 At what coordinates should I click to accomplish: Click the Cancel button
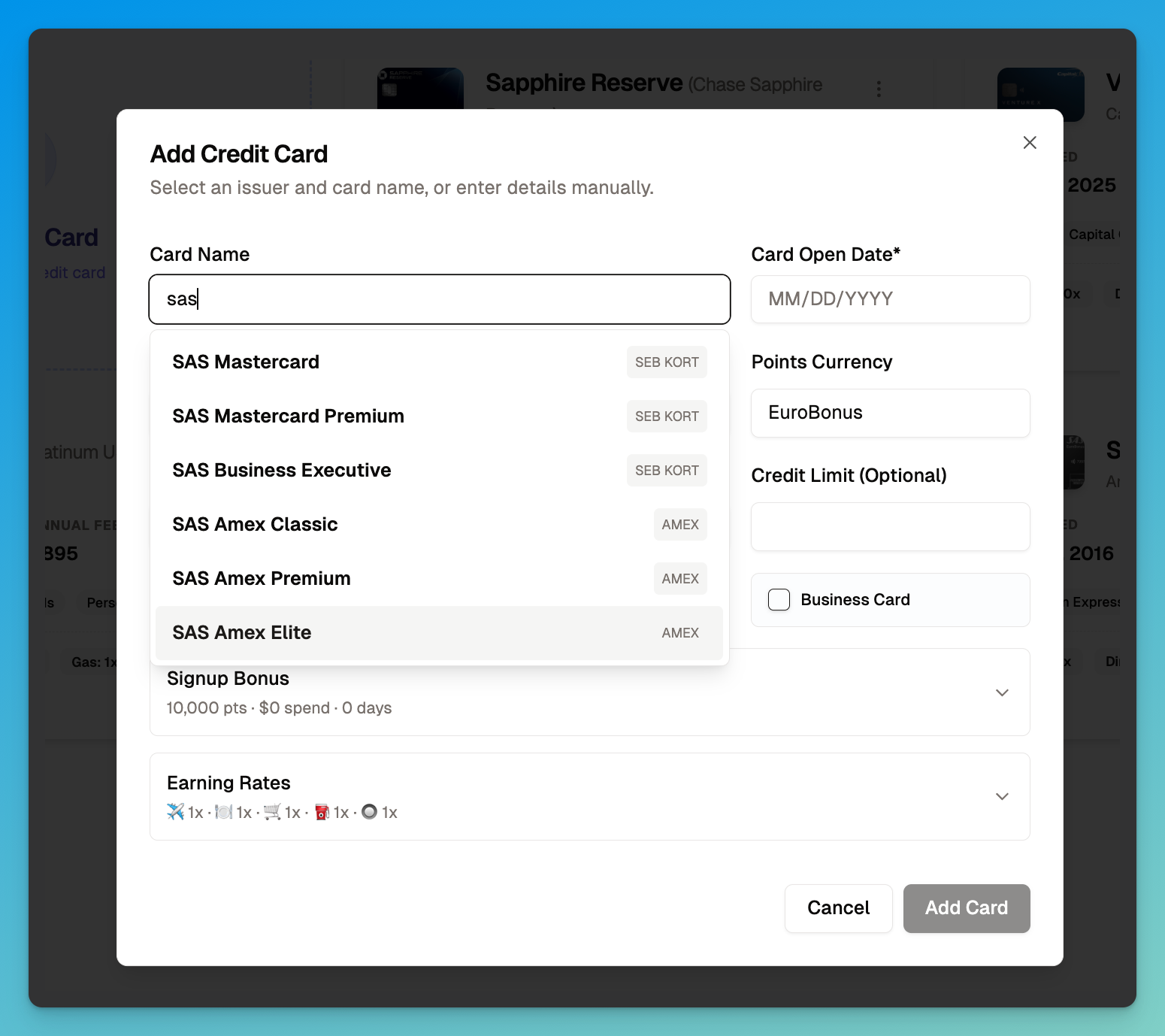(x=839, y=908)
